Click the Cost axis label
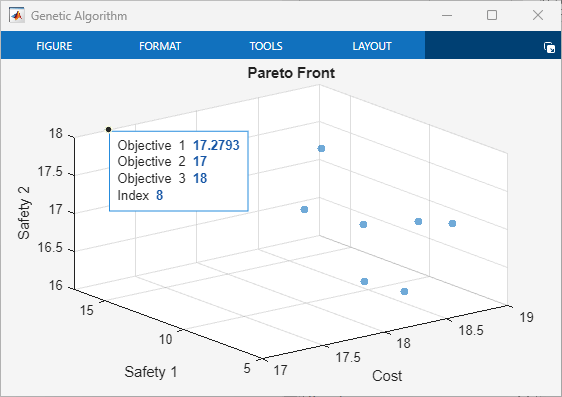 tap(387, 376)
